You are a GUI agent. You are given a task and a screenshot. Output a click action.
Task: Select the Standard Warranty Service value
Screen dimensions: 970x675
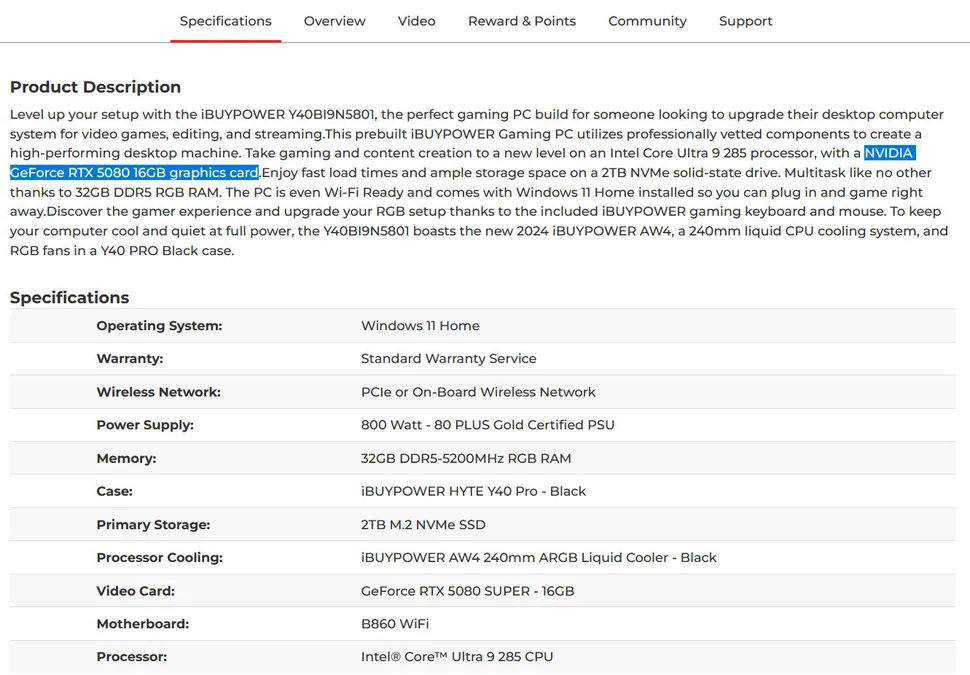tap(448, 359)
